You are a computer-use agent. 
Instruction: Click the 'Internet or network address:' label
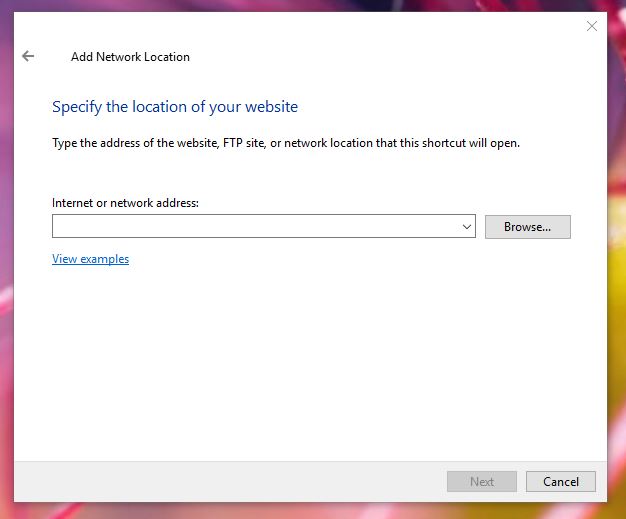point(126,203)
